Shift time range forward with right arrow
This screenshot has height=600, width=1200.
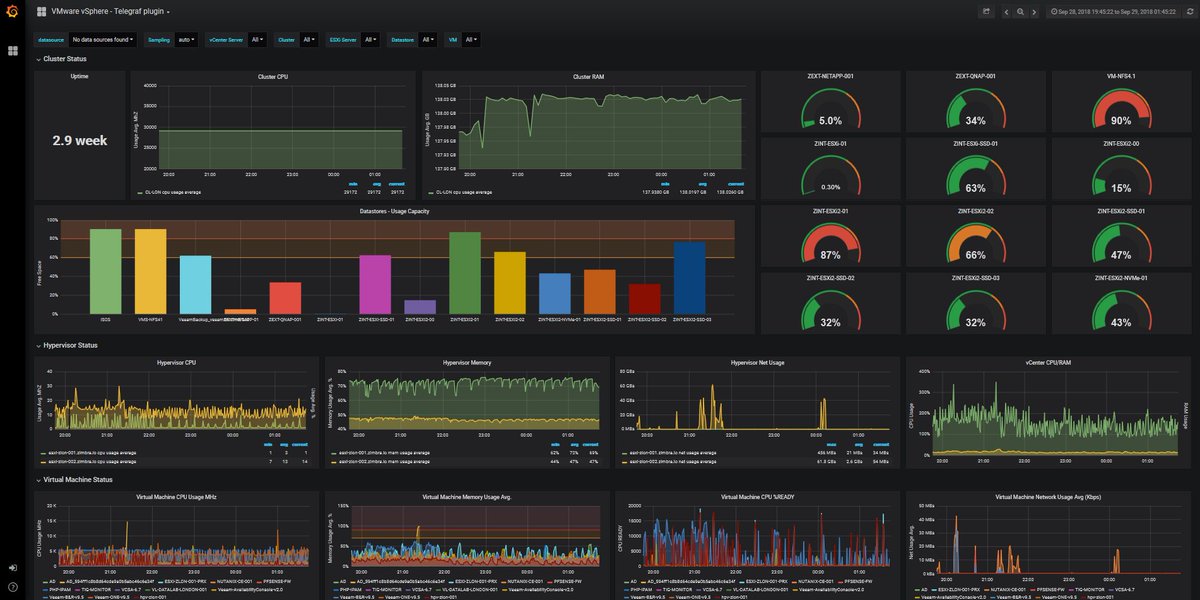[x=1033, y=12]
